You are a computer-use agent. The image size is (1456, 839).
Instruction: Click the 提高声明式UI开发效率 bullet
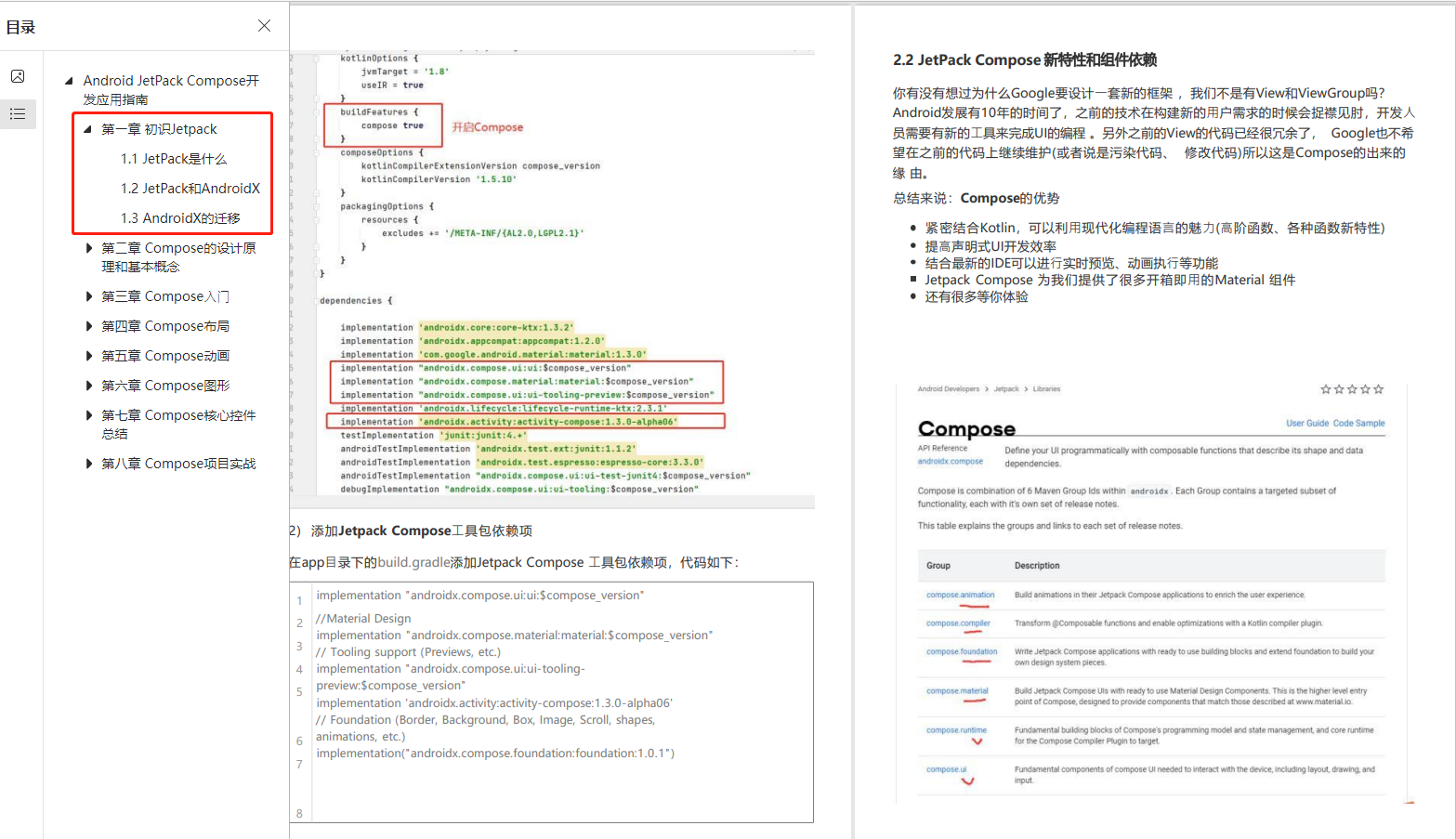[990, 246]
